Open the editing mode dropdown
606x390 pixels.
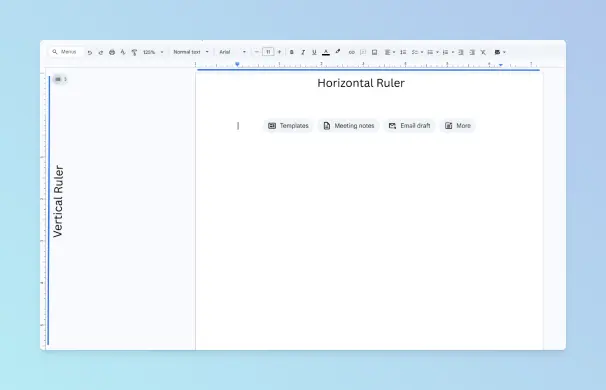click(x=500, y=52)
